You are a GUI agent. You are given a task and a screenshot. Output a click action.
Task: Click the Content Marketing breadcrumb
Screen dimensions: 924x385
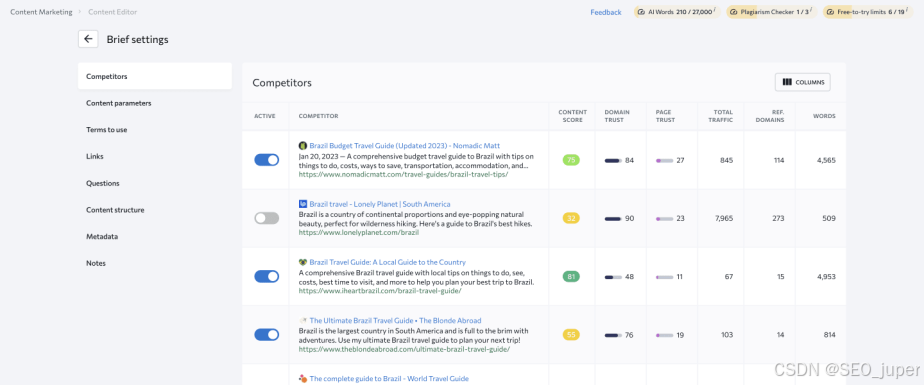pos(41,12)
